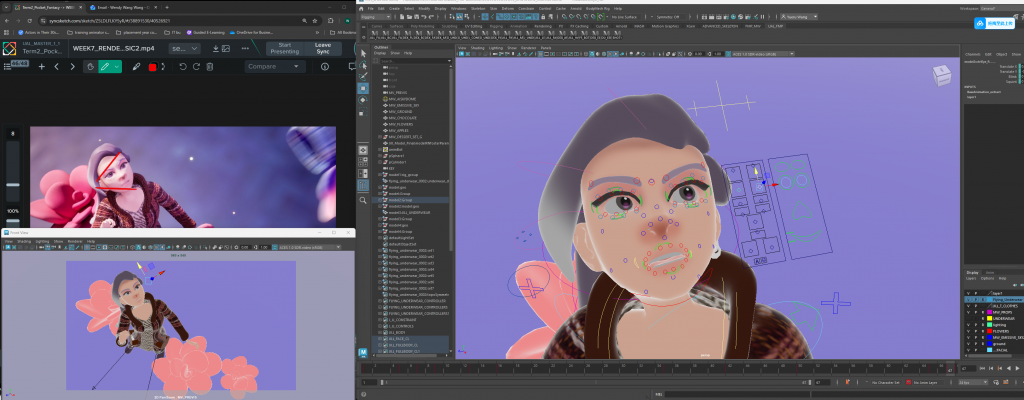Click the undo arrow in SyncSketch toolbar

pyautogui.click(x=182, y=67)
